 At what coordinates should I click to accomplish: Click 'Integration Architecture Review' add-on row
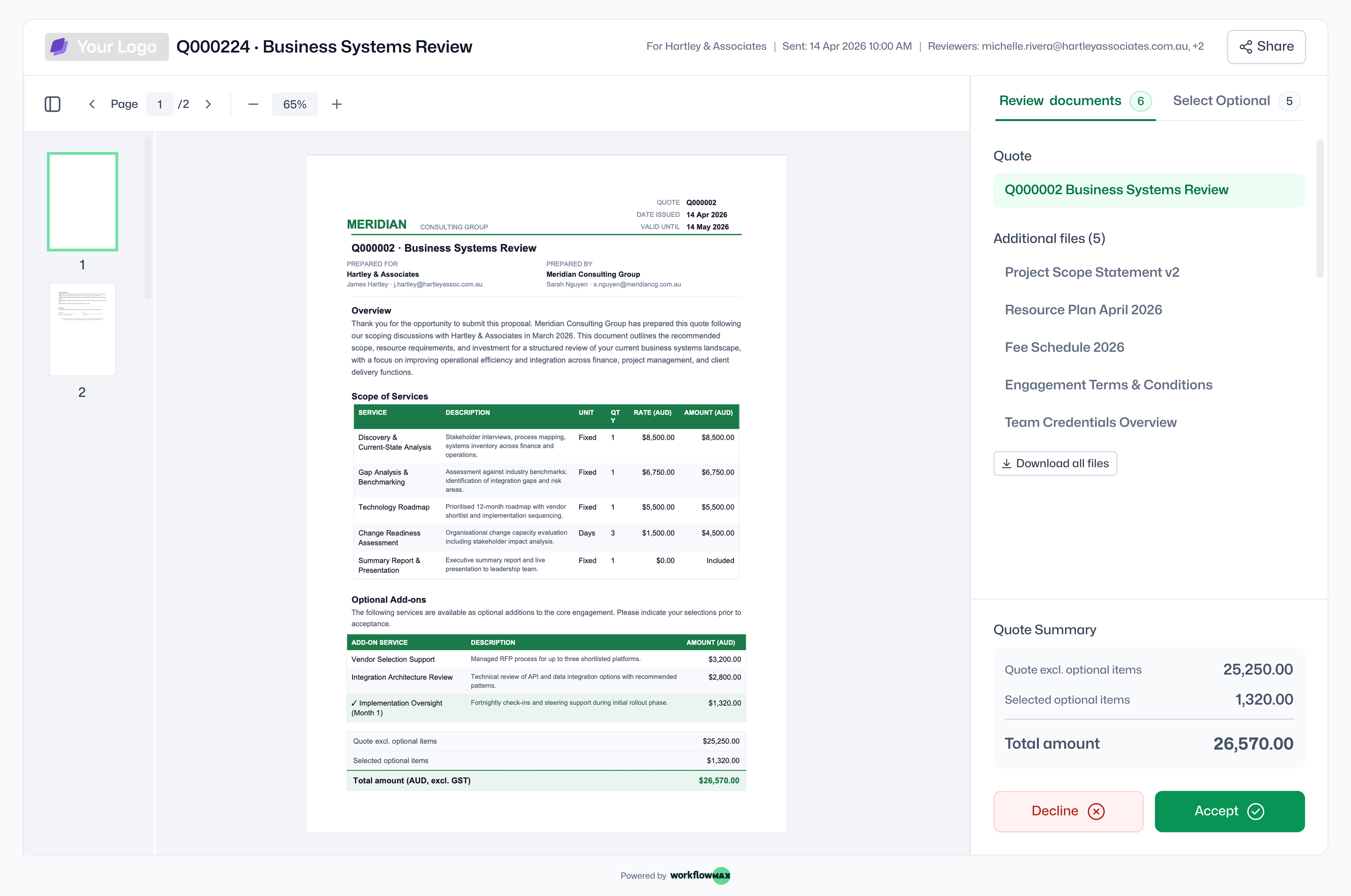point(546,681)
